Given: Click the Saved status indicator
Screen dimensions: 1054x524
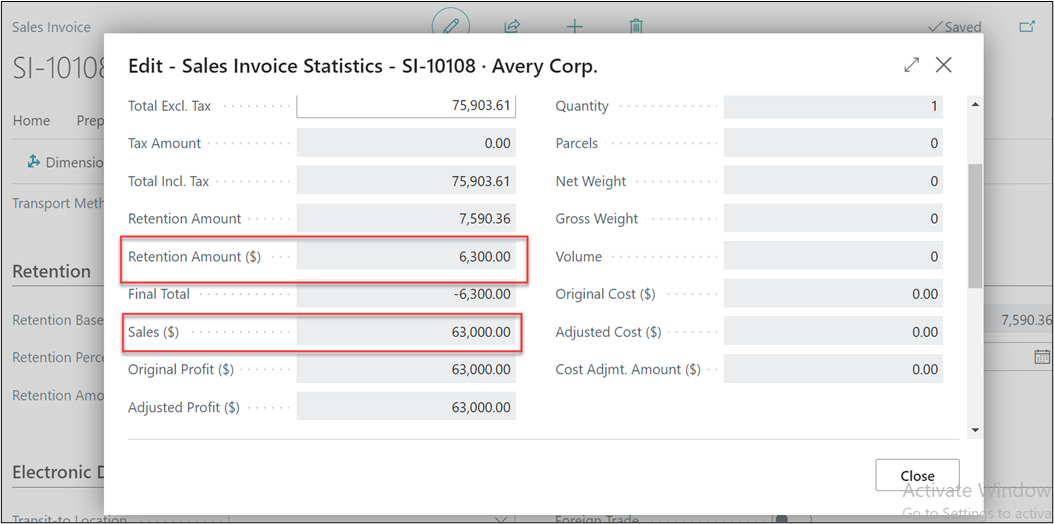Looking at the screenshot, I should (954, 27).
